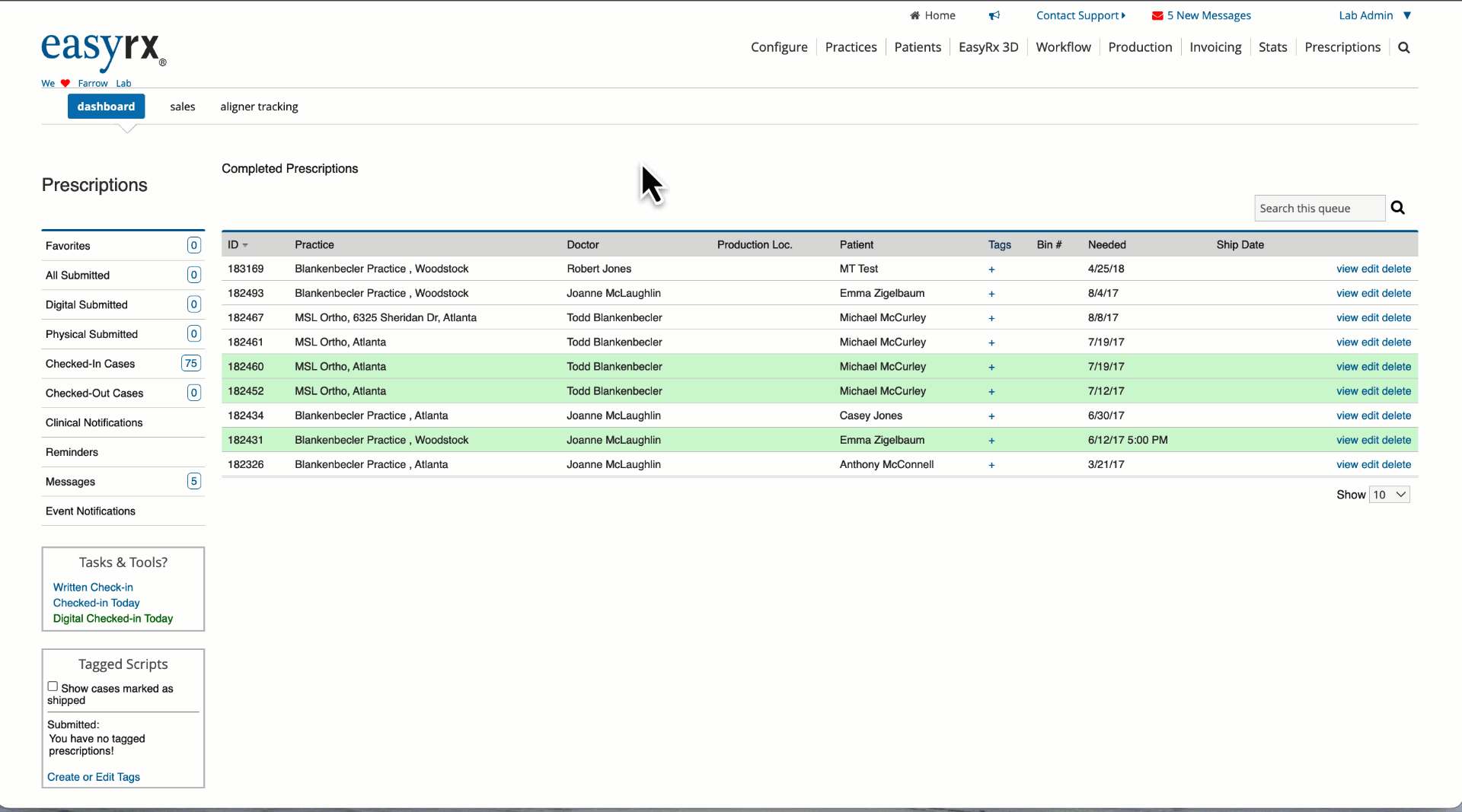Open the Digital Submitted queue

pos(123,304)
